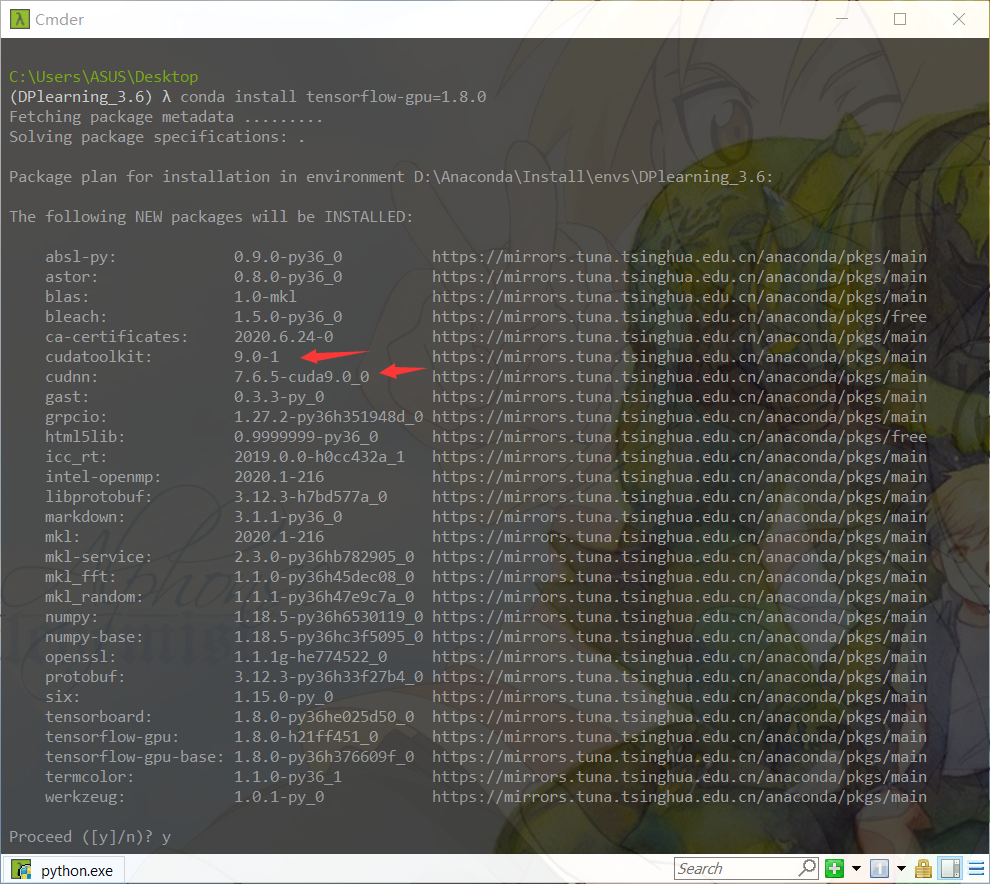
Task: Close the Cmder window
Action: [x=958, y=19]
